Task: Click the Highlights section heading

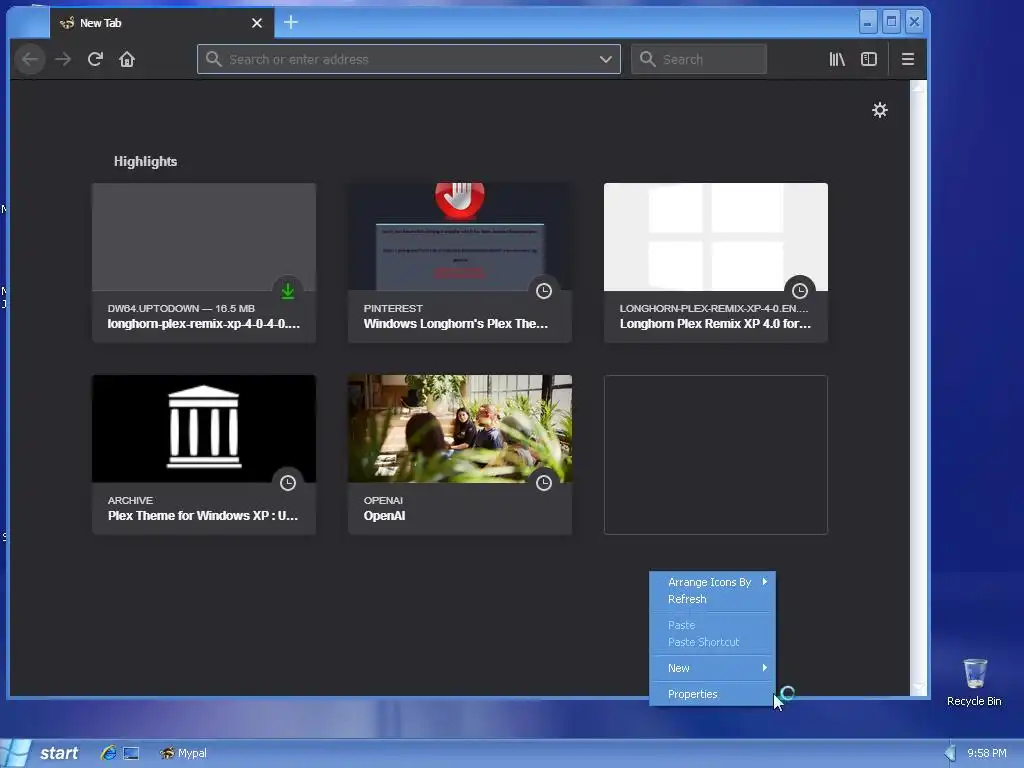Action: click(x=146, y=161)
